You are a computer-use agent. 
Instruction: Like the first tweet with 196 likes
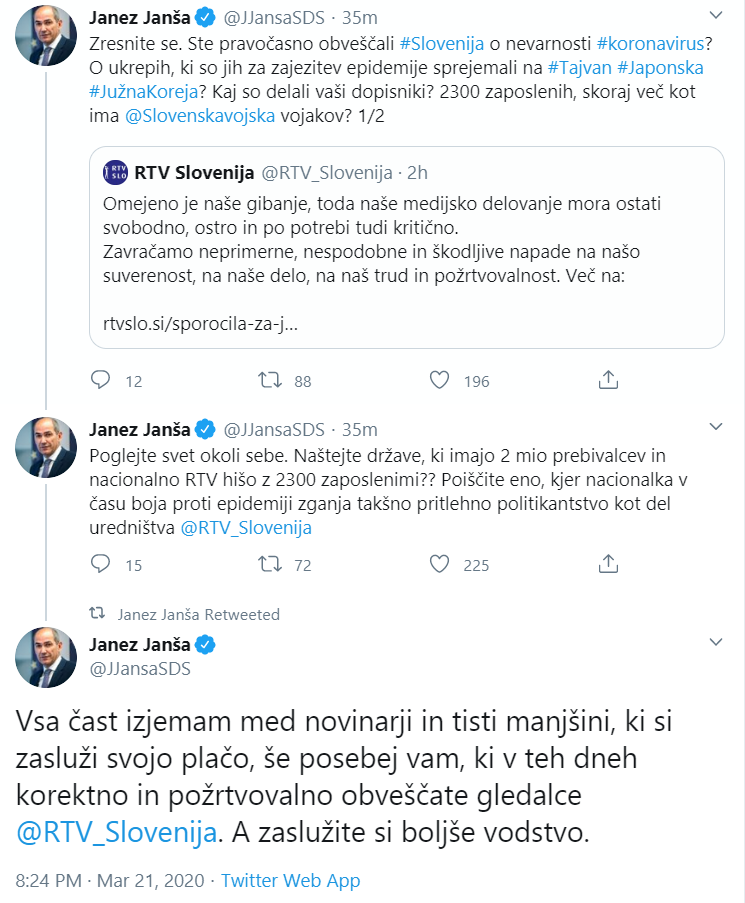pyautogui.click(x=437, y=380)
